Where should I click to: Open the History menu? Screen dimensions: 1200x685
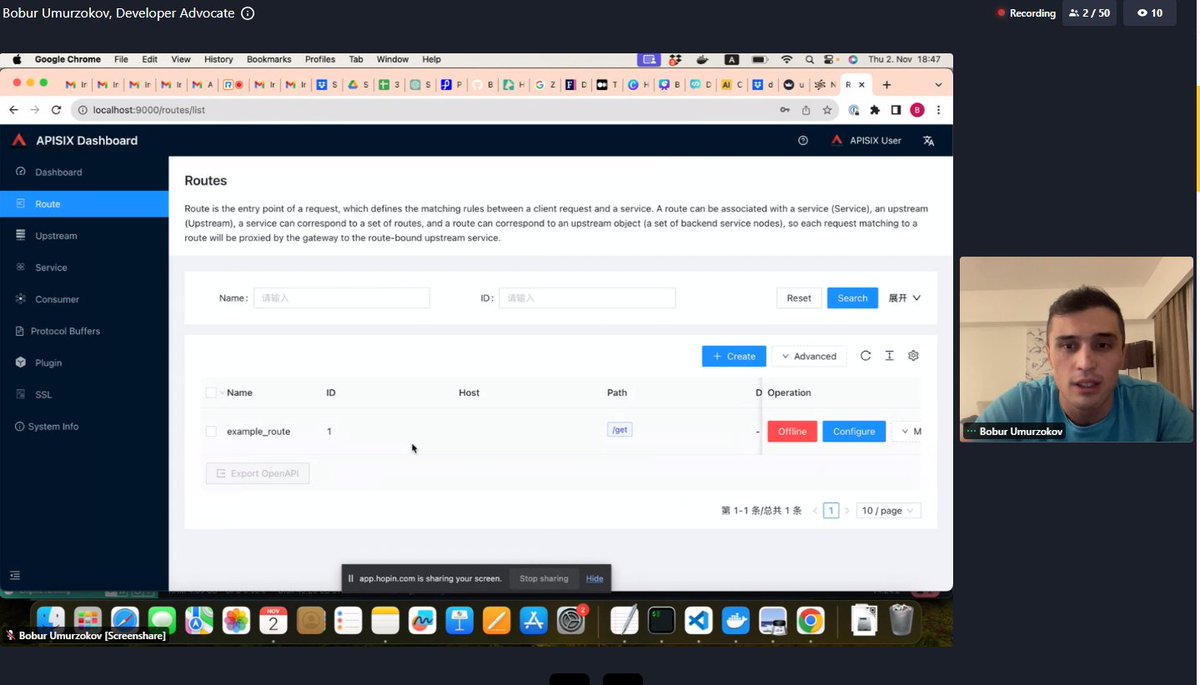point(218,60)
